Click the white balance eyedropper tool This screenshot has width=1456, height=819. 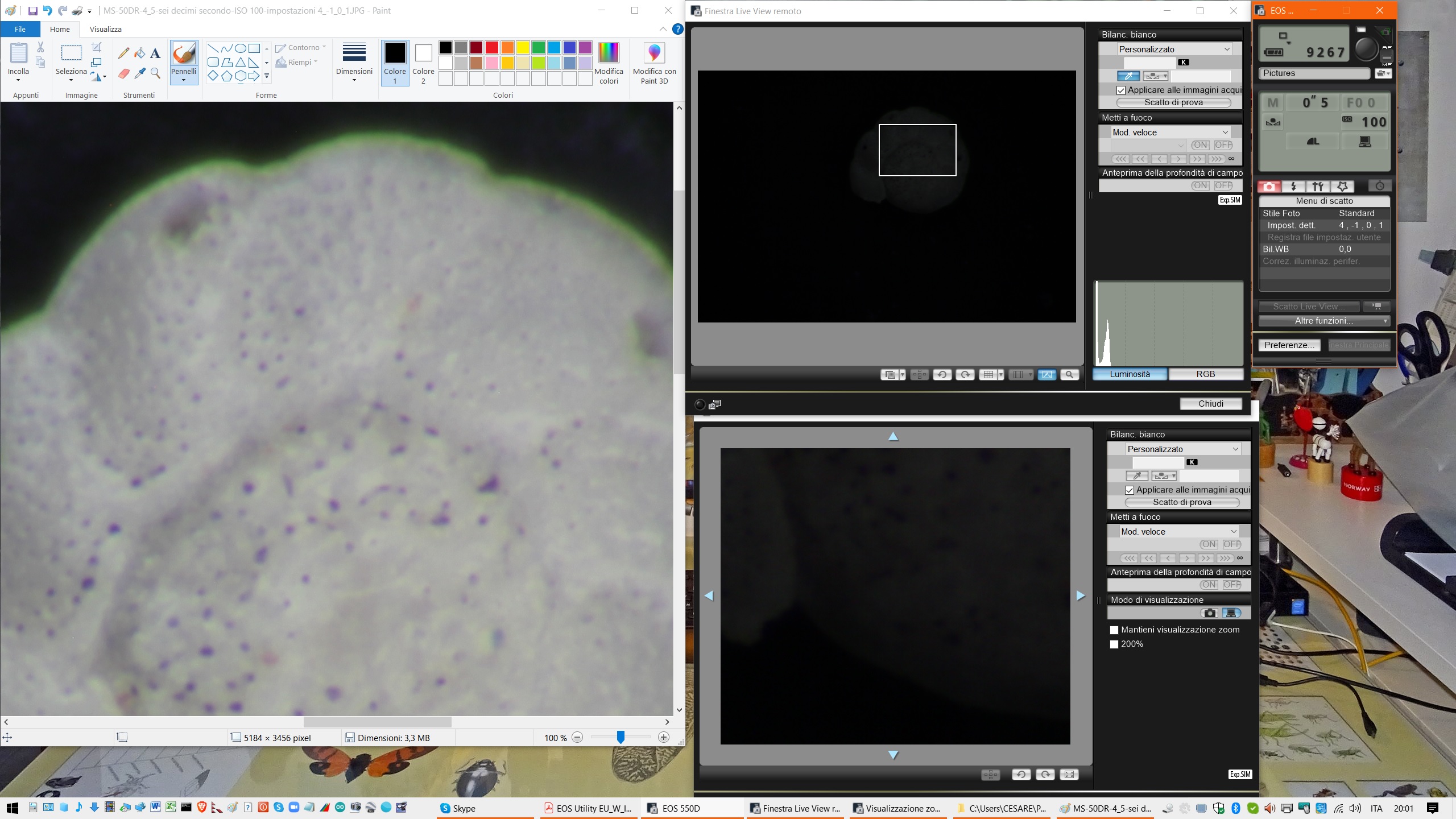(1130, 76)
